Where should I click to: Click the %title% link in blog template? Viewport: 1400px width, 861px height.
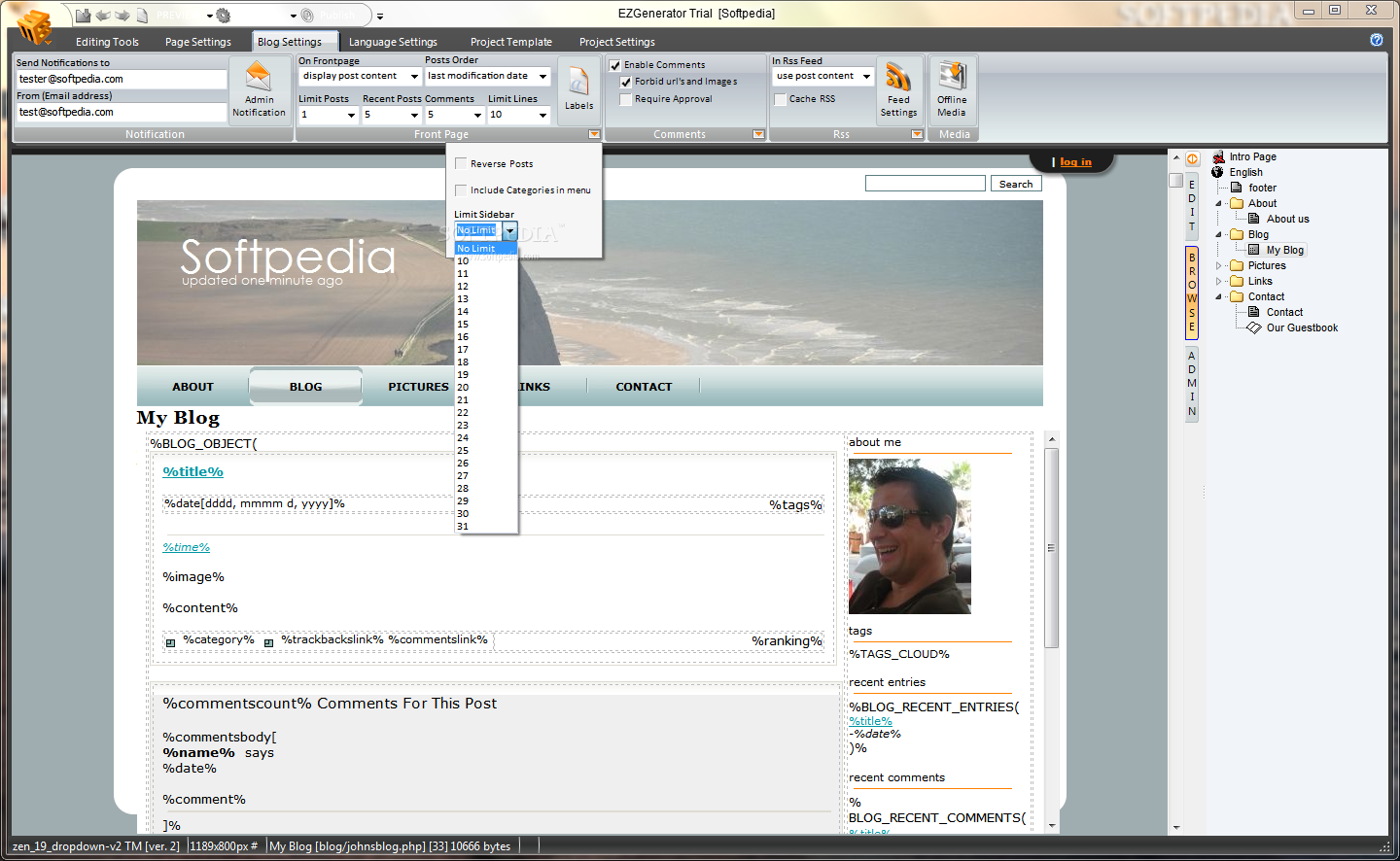click(192, 471)
